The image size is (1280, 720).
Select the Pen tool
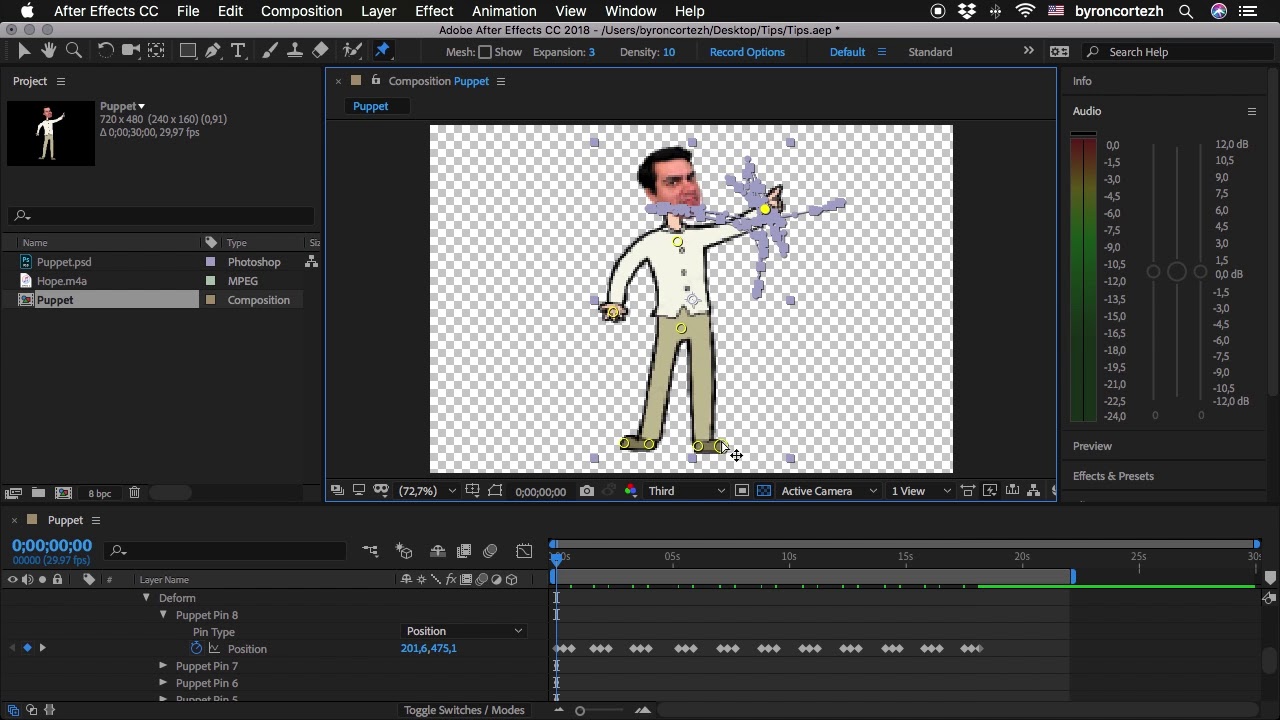click(x=213, y=51)
